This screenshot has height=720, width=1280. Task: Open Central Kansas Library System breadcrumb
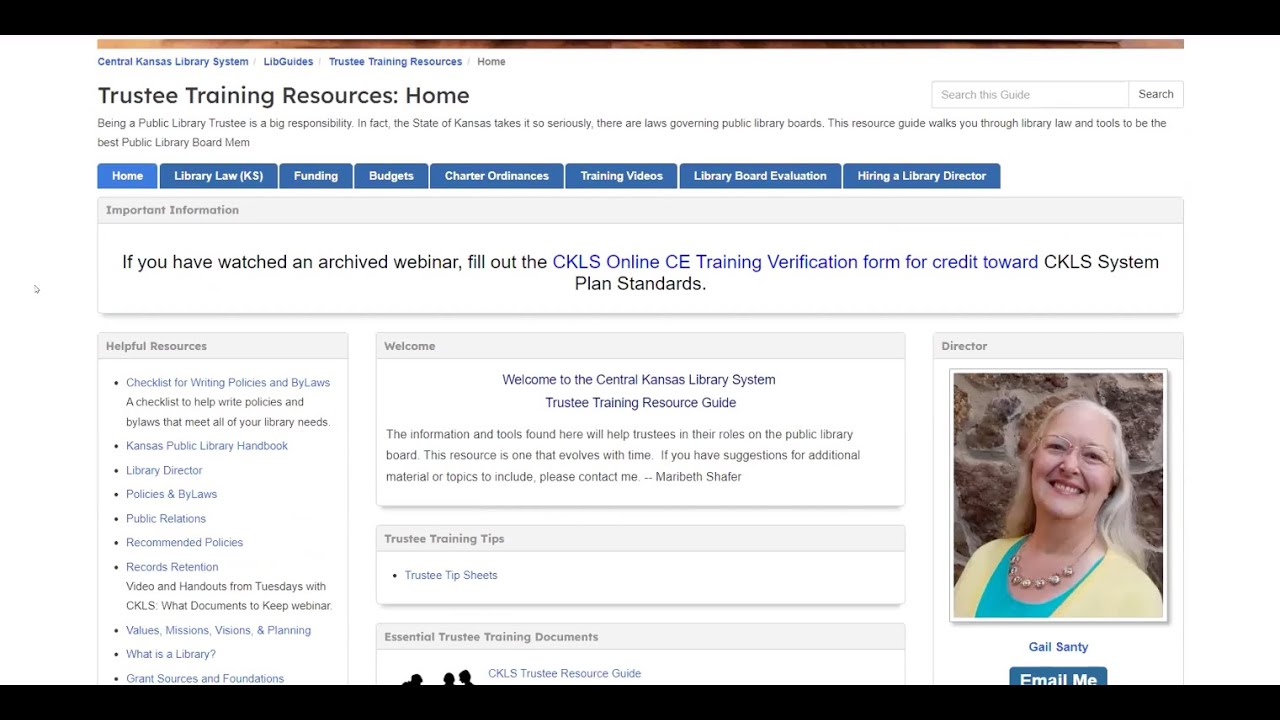(x=173, y=62)
